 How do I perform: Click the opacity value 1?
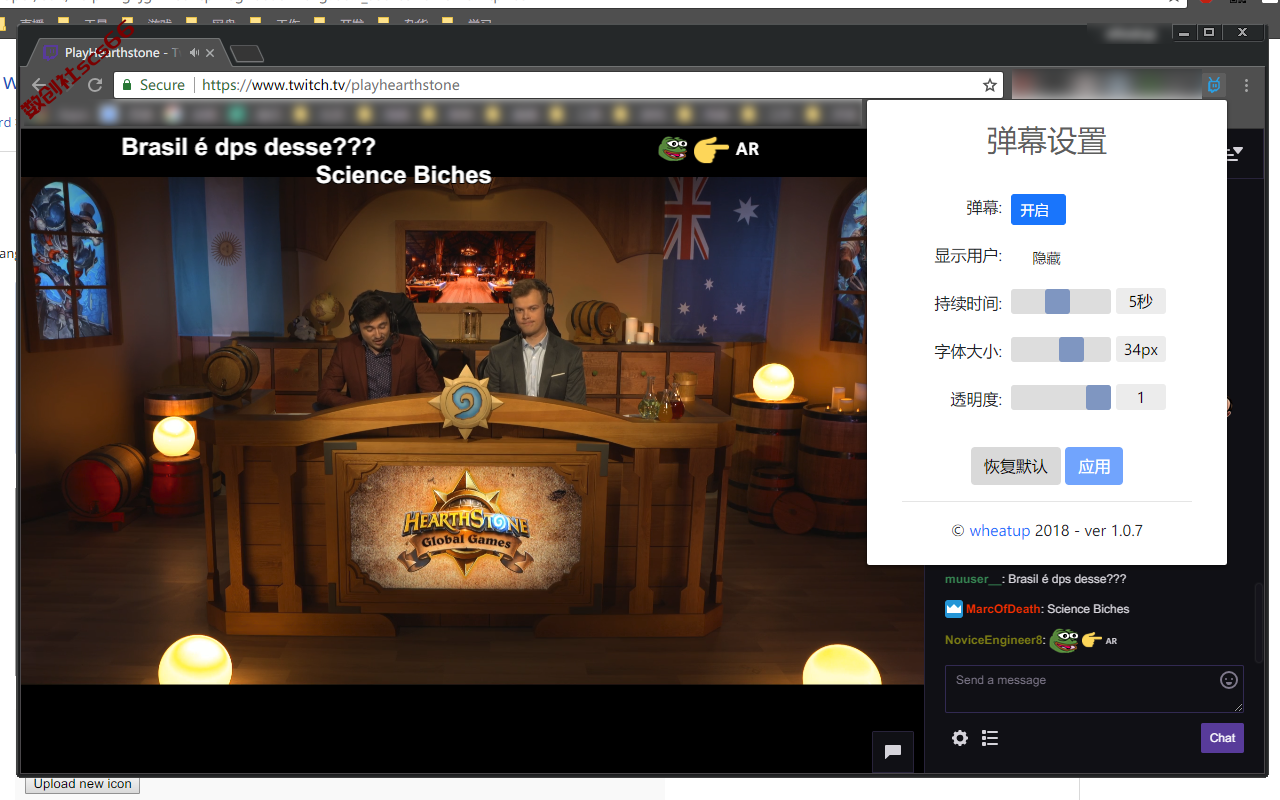click(1141, 398)
